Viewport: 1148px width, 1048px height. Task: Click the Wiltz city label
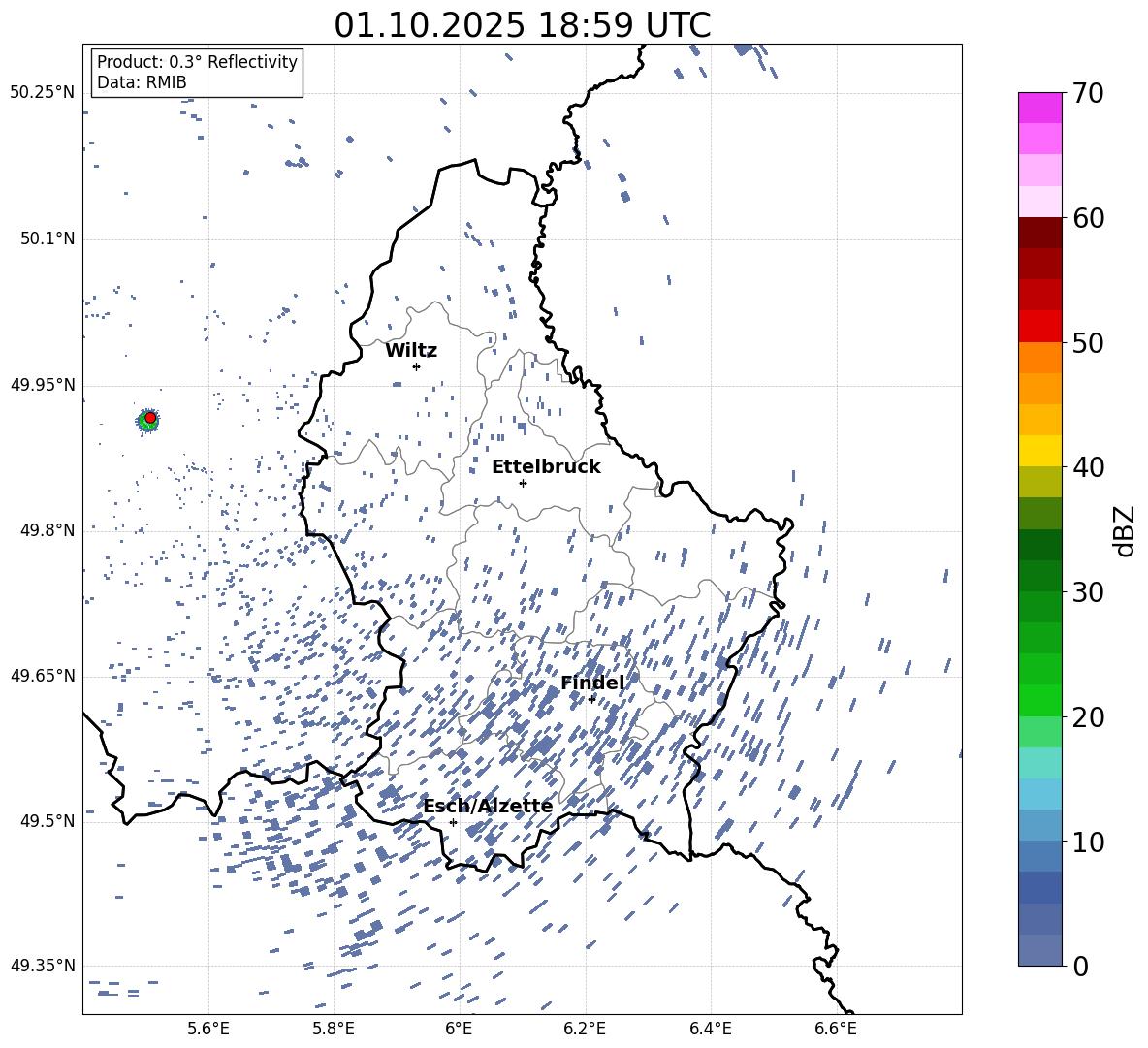click(411, 351)
